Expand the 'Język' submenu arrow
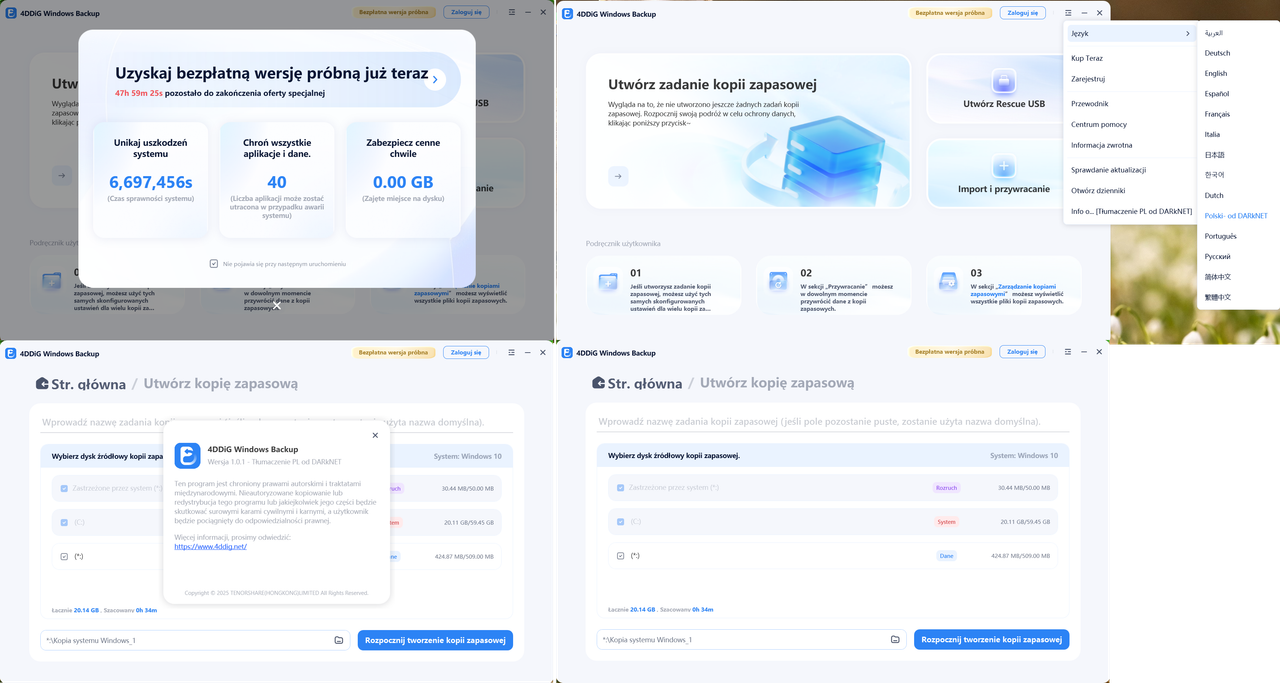 tap(1188, 34)
